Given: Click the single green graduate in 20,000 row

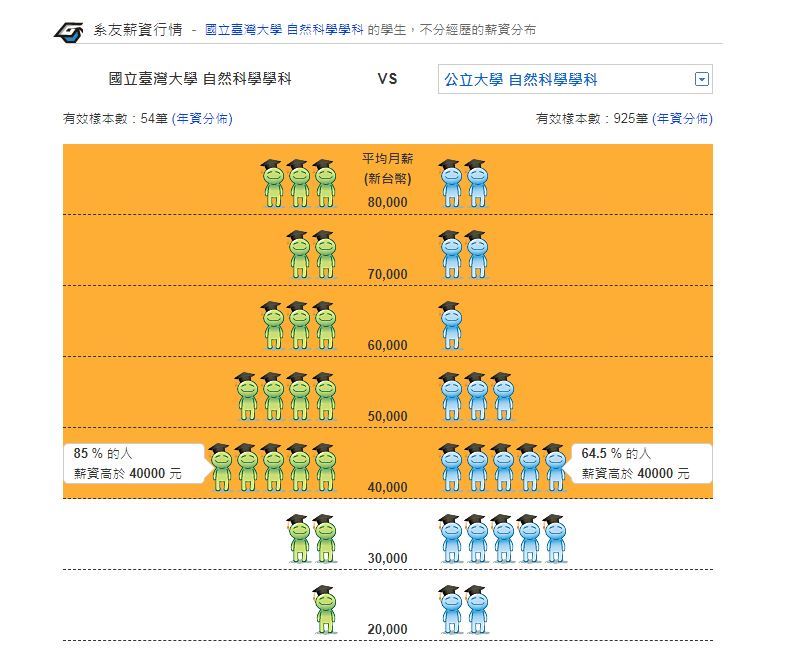Looking at the screenshot, I should (x=324, y=609).
